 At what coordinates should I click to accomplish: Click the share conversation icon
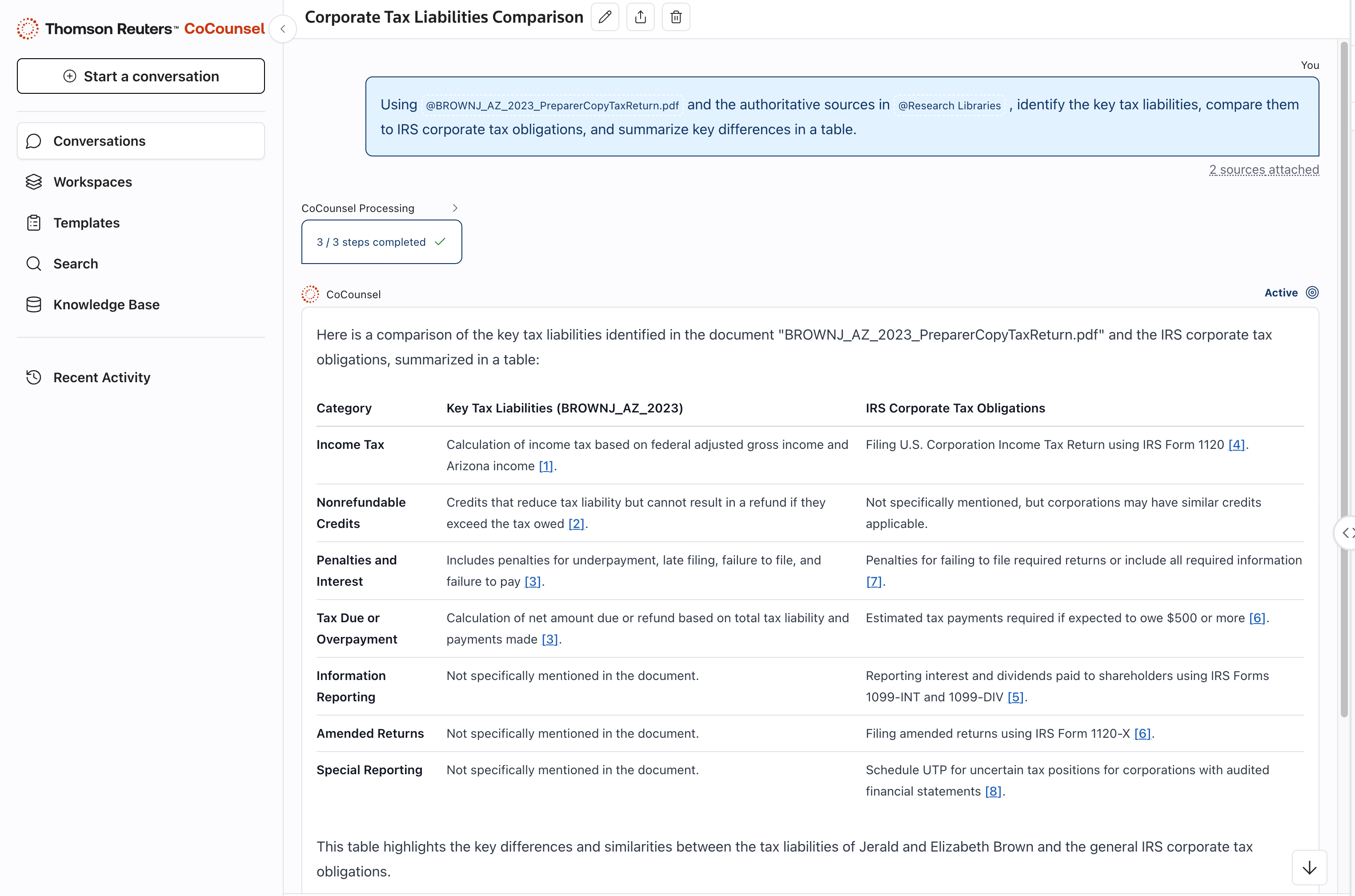click(640, 17)
